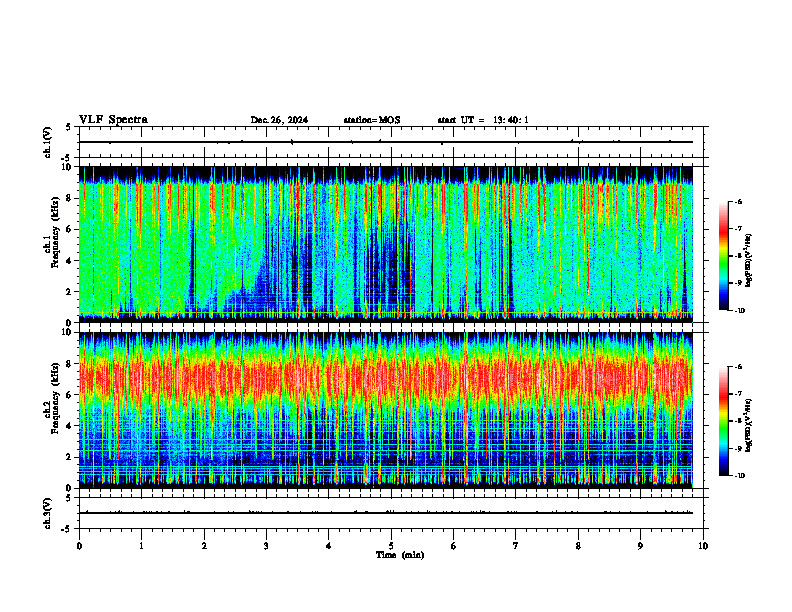Click the ch.1 colorbar "log(PSD)" units label

pos(749,261)
